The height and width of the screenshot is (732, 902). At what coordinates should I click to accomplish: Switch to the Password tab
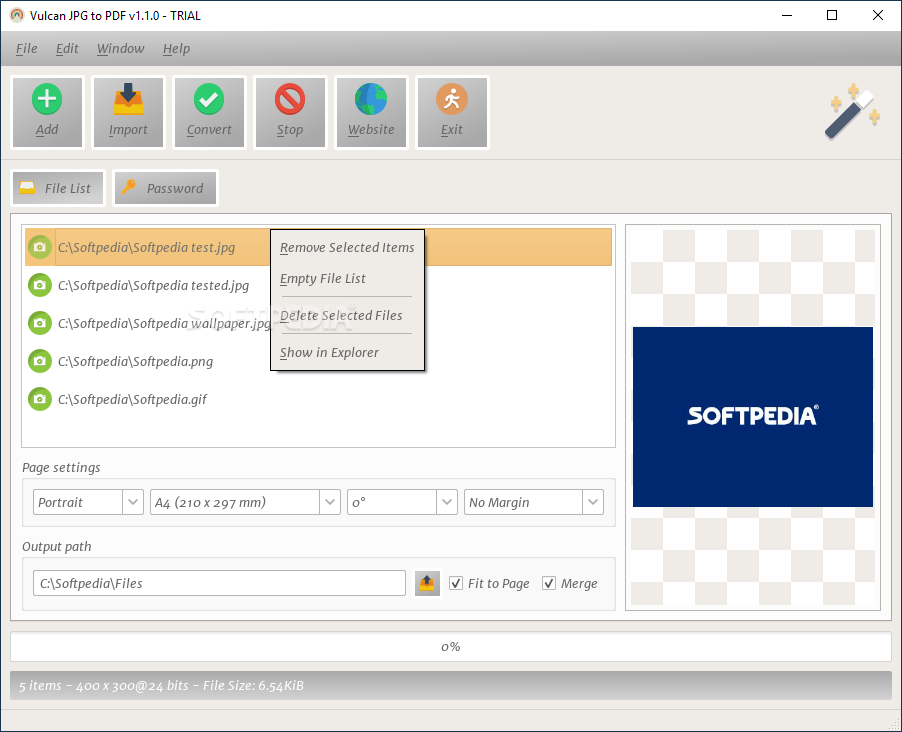point(166,188)
